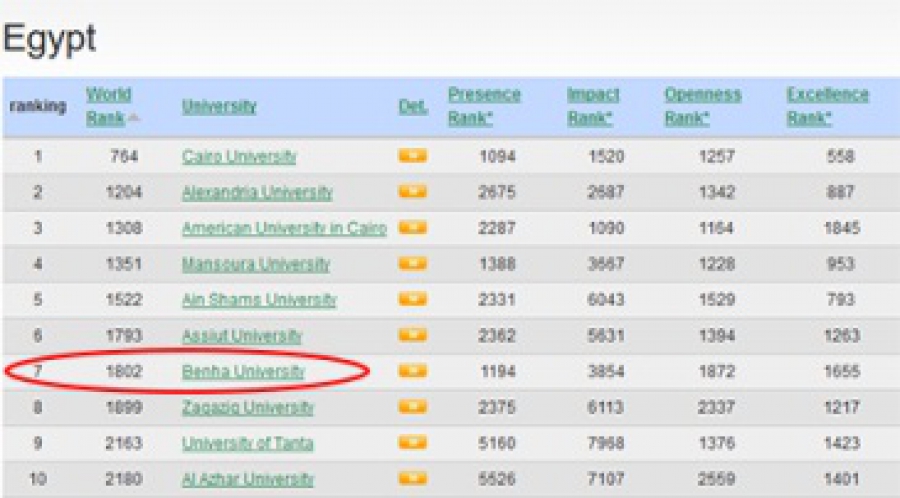The width and height of the screenshot is (900, 498).
Task: Select excellence rank value 1845
Action: click(x=842, y=228)
